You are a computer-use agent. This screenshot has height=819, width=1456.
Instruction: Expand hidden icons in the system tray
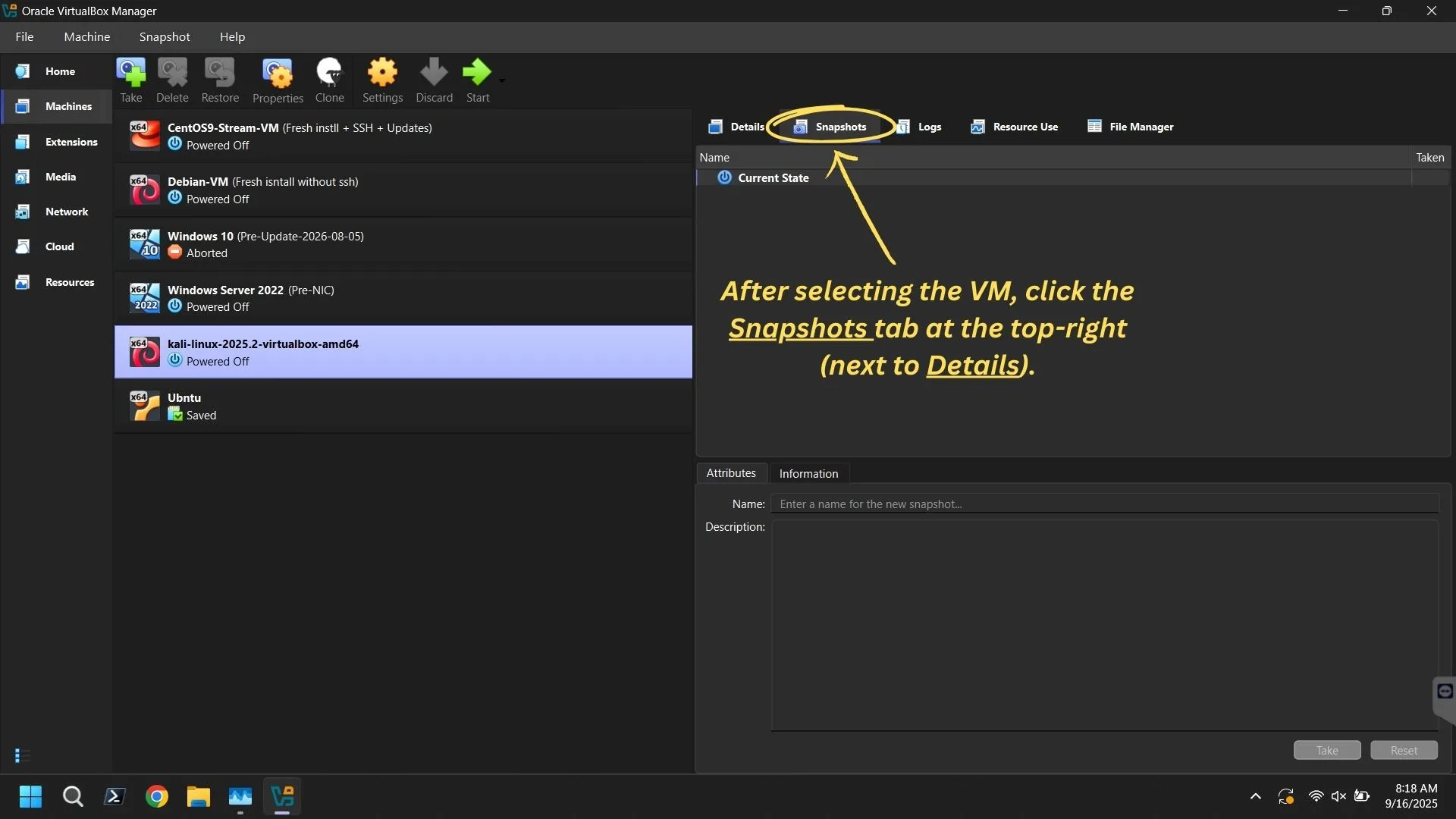tap(1256, 796)
